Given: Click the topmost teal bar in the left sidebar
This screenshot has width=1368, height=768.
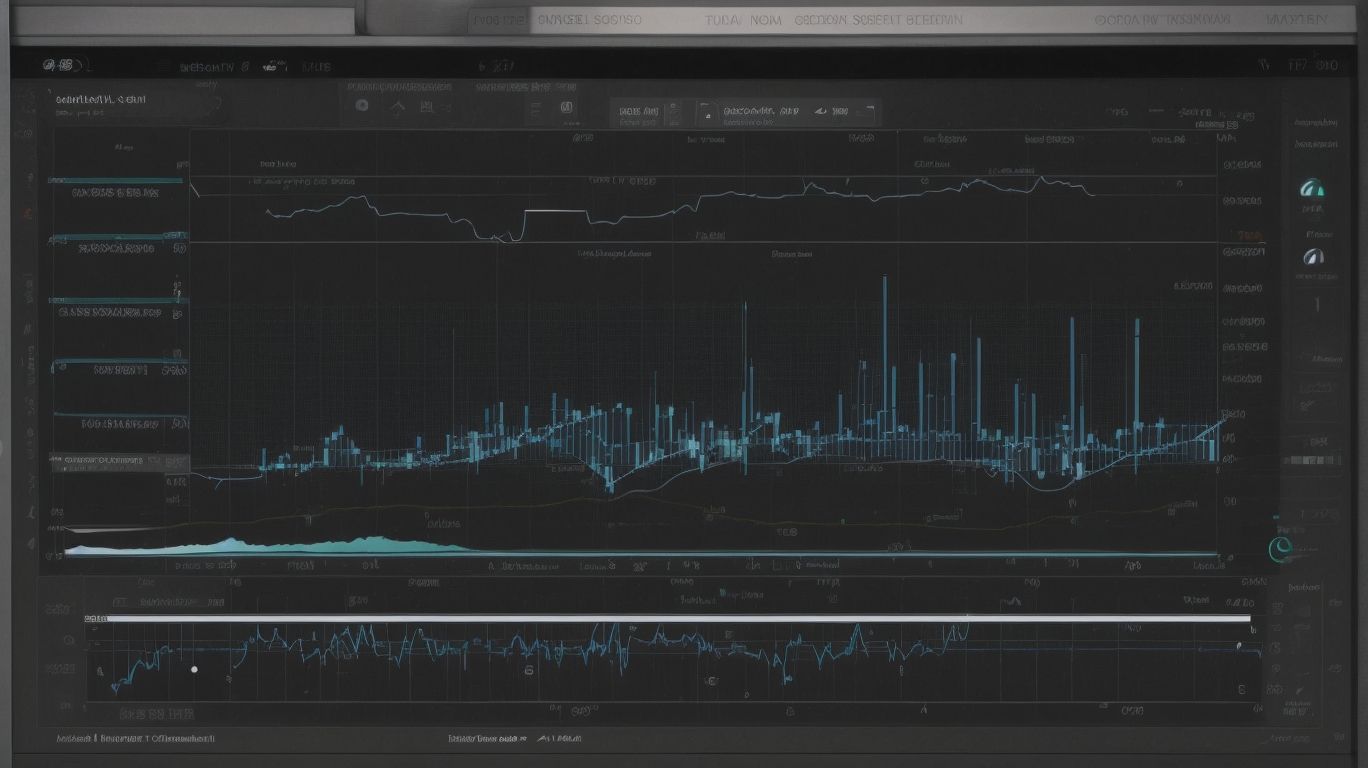Looking at the screenshot, I should (115, 181).
